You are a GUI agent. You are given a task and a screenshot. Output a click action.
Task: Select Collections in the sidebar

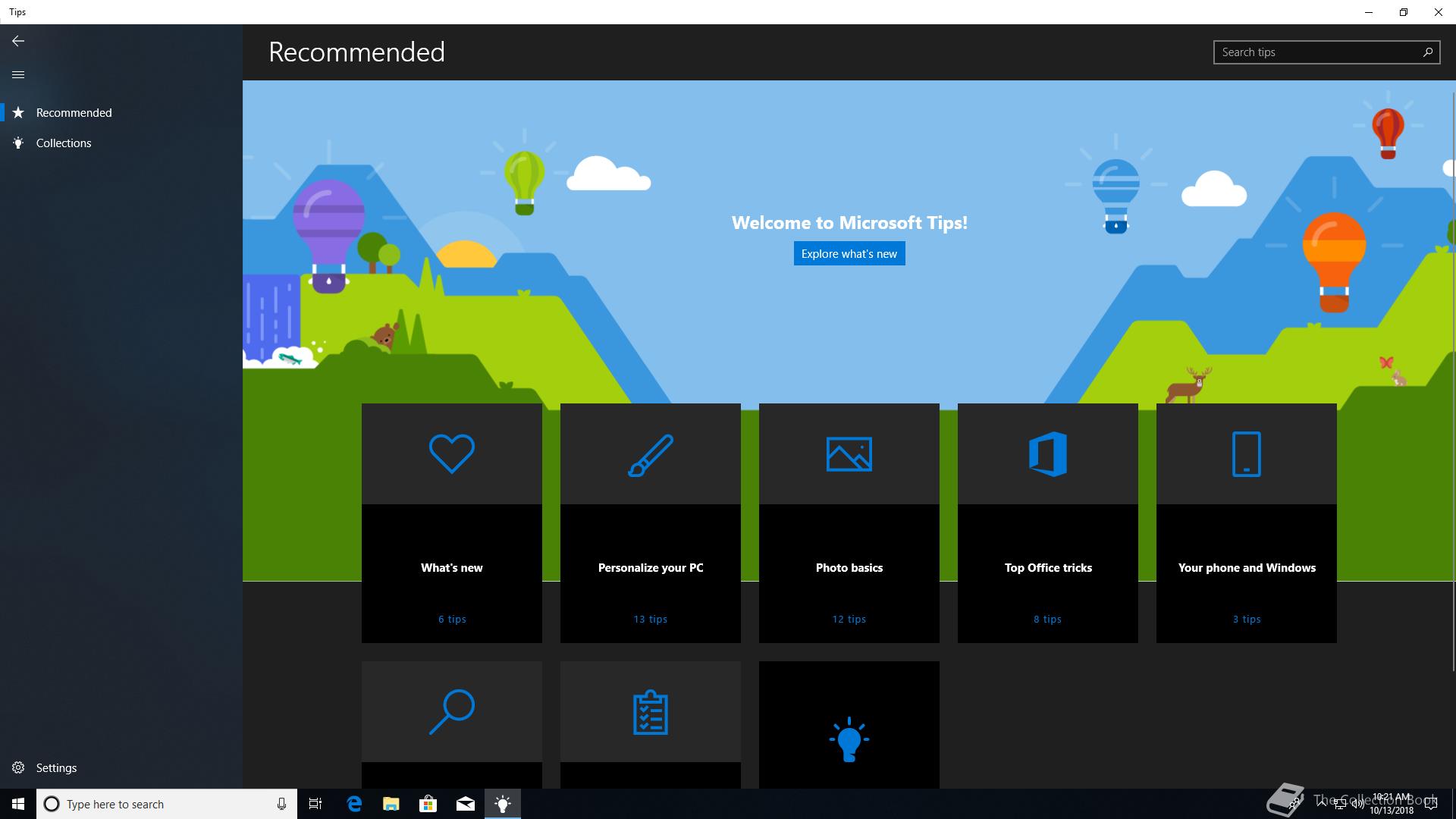click(x=121, y=143)
